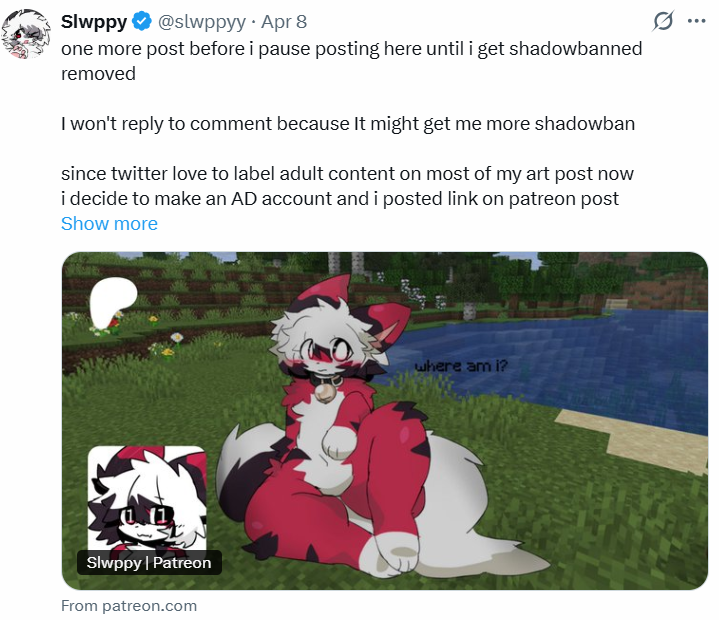
Task: Open the Grok slashed-circle icon
Action: (663, 21)
